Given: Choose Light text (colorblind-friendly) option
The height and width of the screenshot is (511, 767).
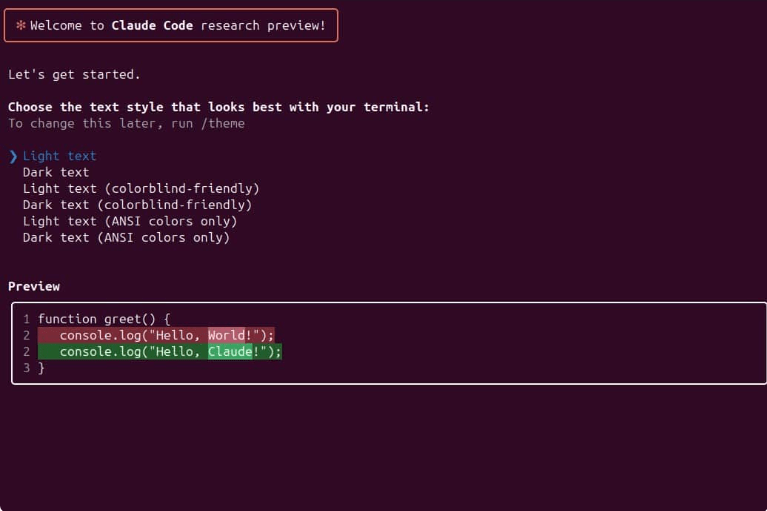Looking at the screenshot, I should 141,188.
